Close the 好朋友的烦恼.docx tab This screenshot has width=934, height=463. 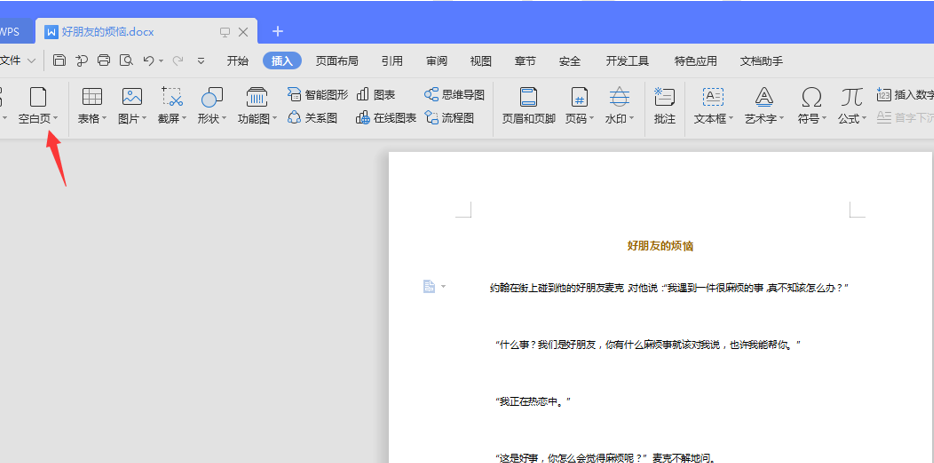click(243, 32)
